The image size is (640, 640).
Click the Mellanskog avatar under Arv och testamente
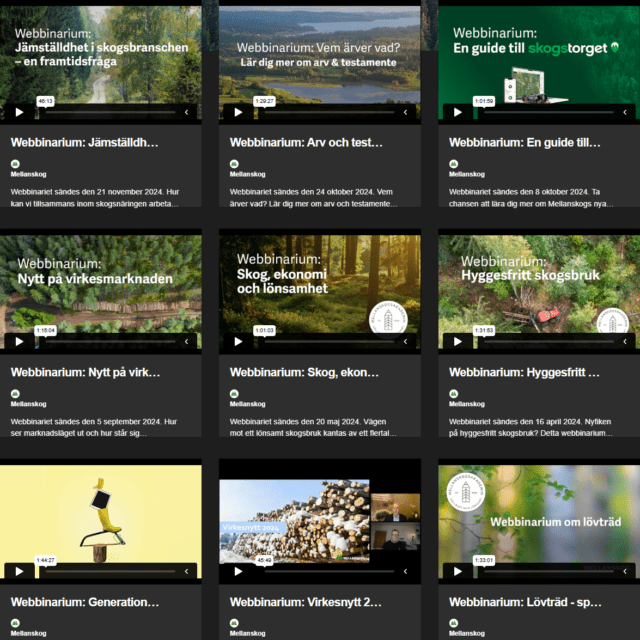(234, 163)
